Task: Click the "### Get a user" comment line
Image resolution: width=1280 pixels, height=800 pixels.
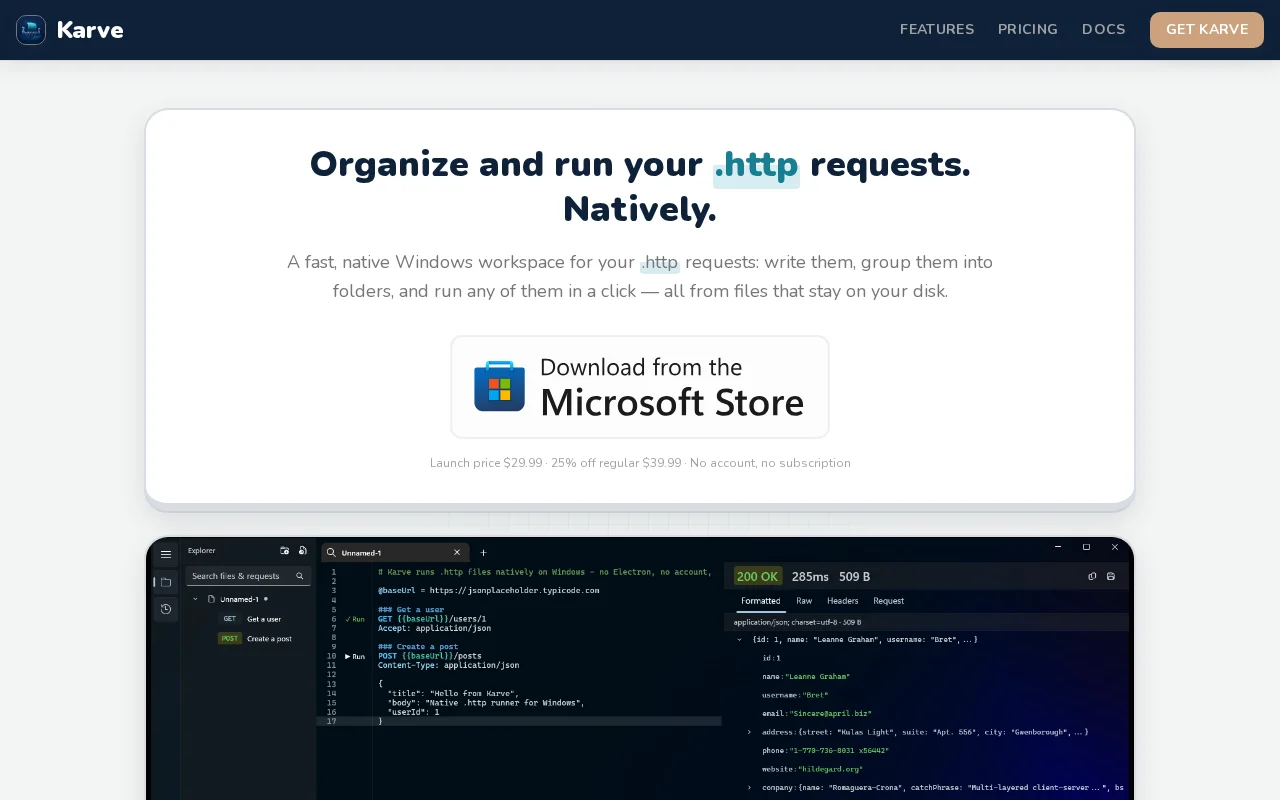Action: point(411,610)
